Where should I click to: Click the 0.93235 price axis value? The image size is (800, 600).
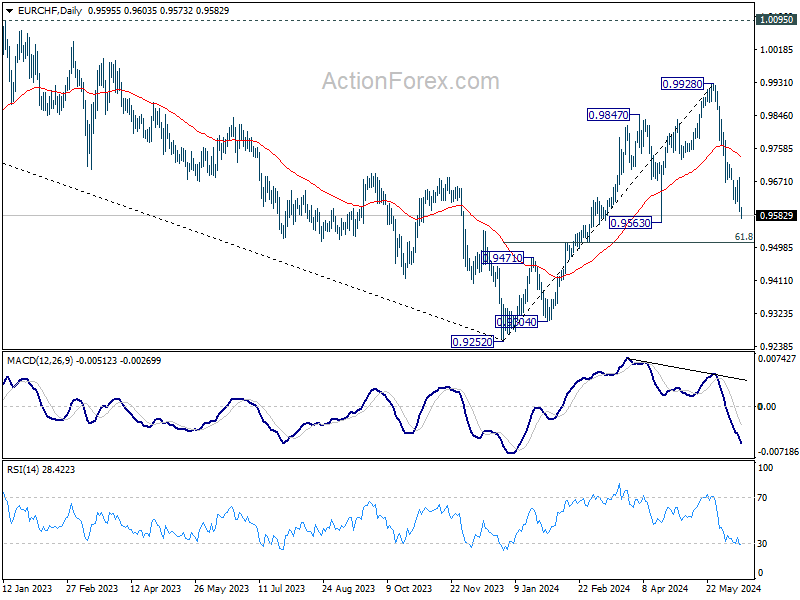[777, 313]
